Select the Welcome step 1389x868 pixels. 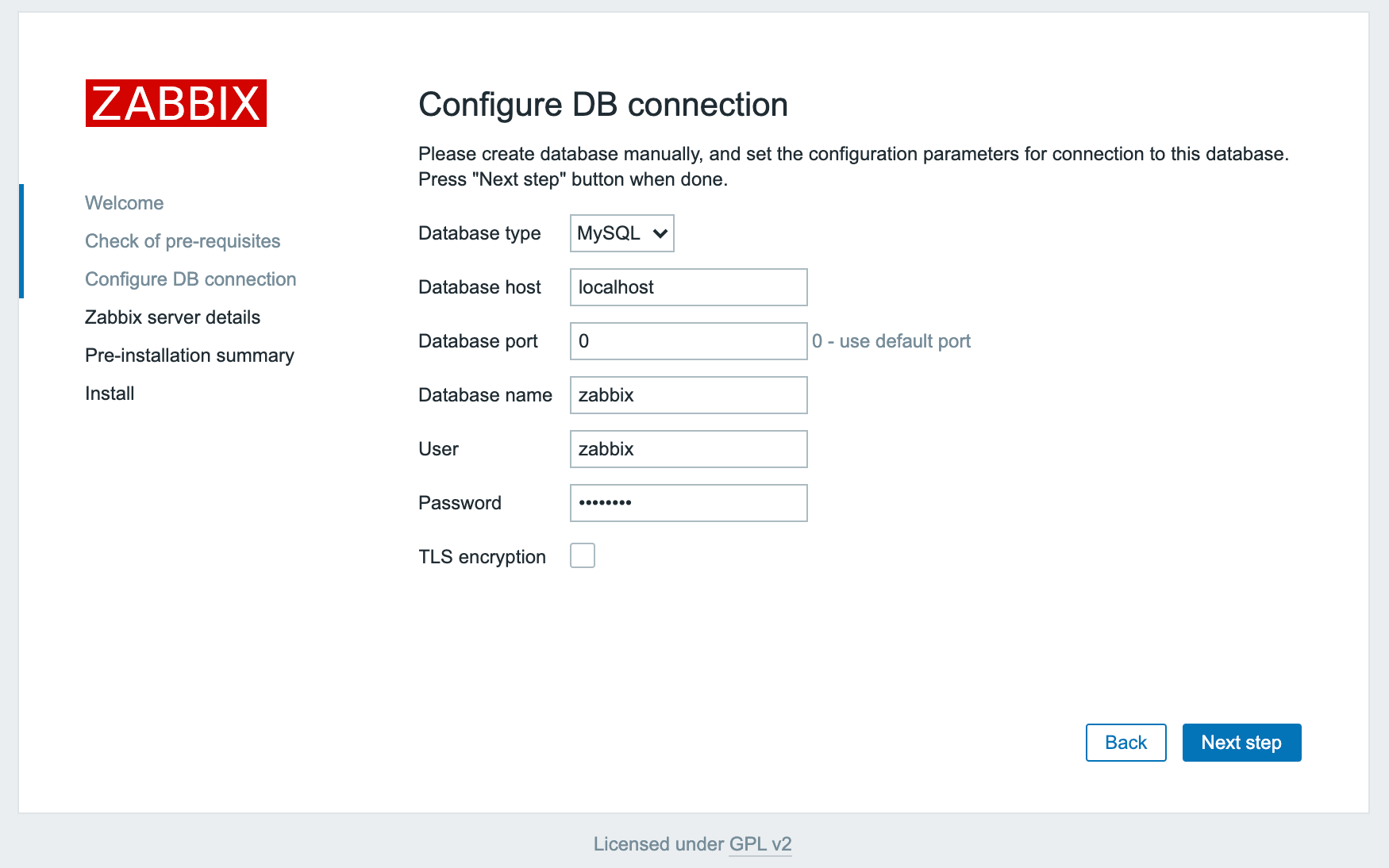124,202
